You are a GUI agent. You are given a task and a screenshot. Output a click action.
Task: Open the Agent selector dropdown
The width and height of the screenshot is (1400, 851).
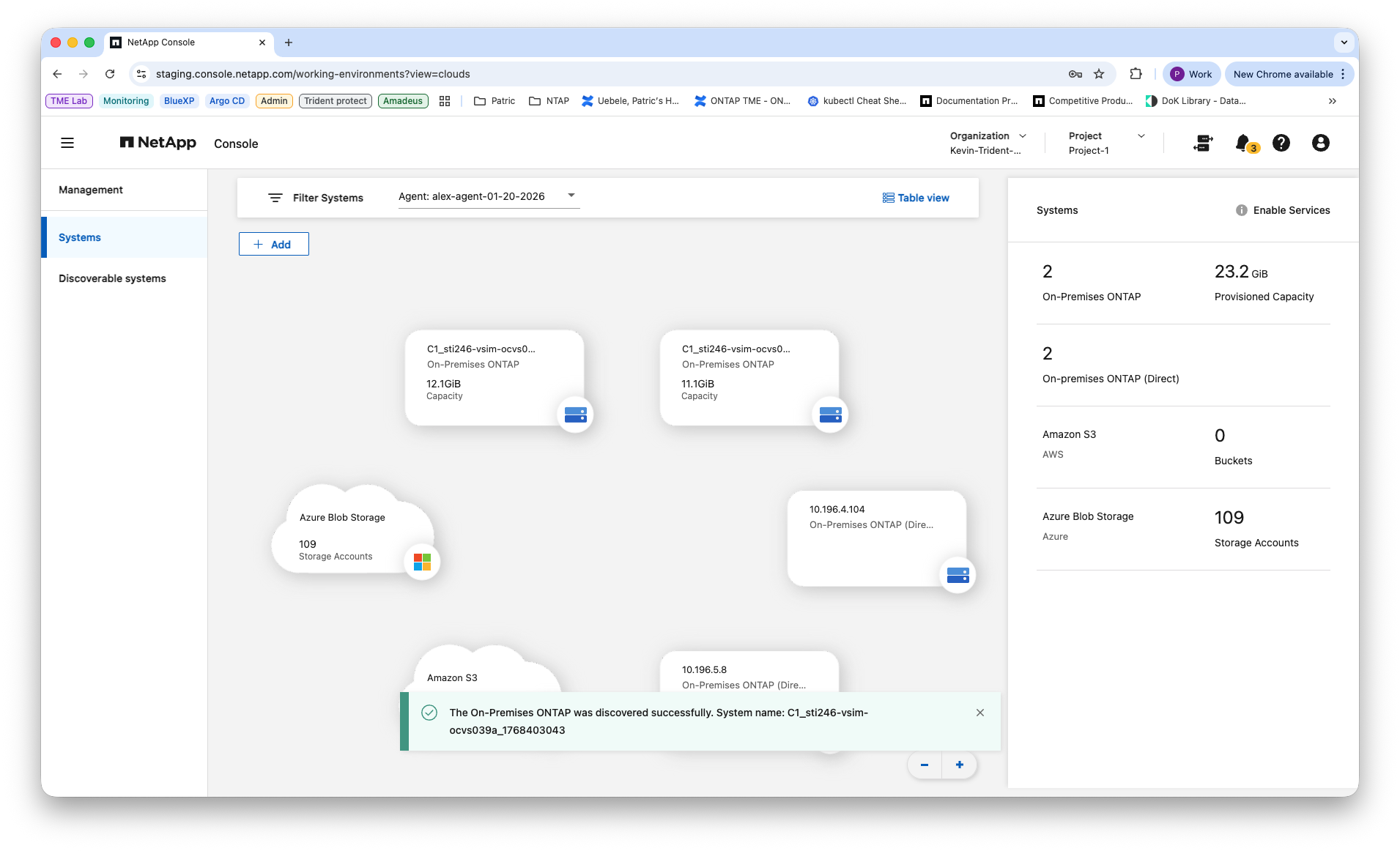pos(489,196)
